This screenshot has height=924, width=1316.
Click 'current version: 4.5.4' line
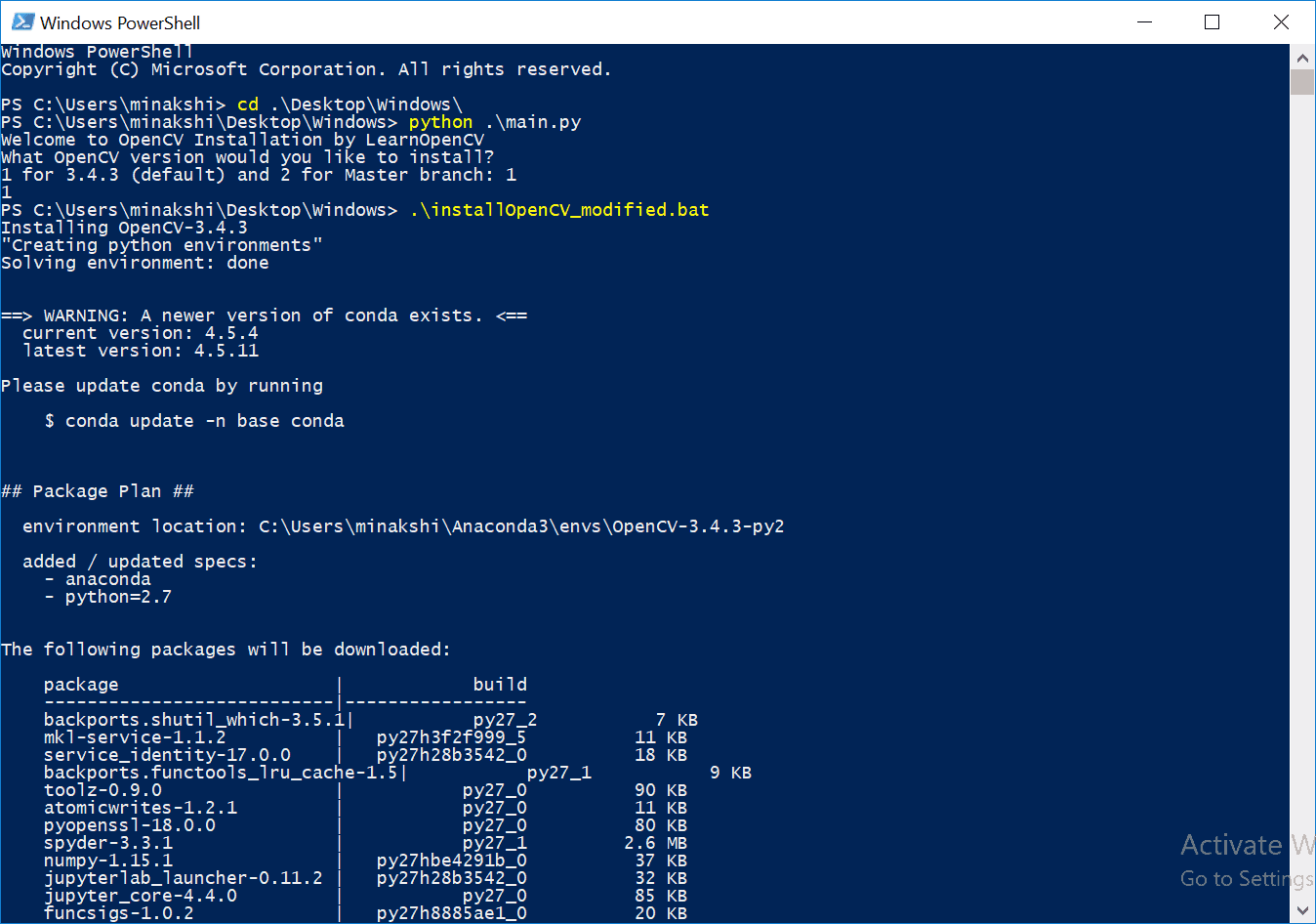(x=141, y=333)
